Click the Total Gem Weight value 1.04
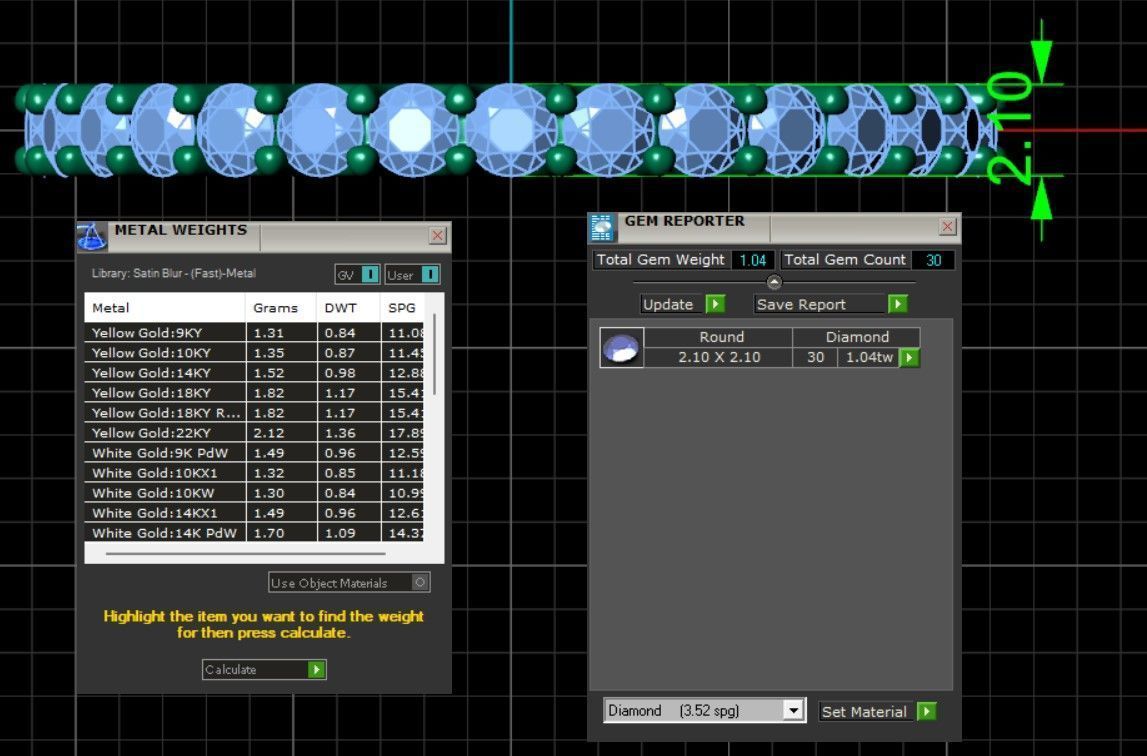 point(753,260)
